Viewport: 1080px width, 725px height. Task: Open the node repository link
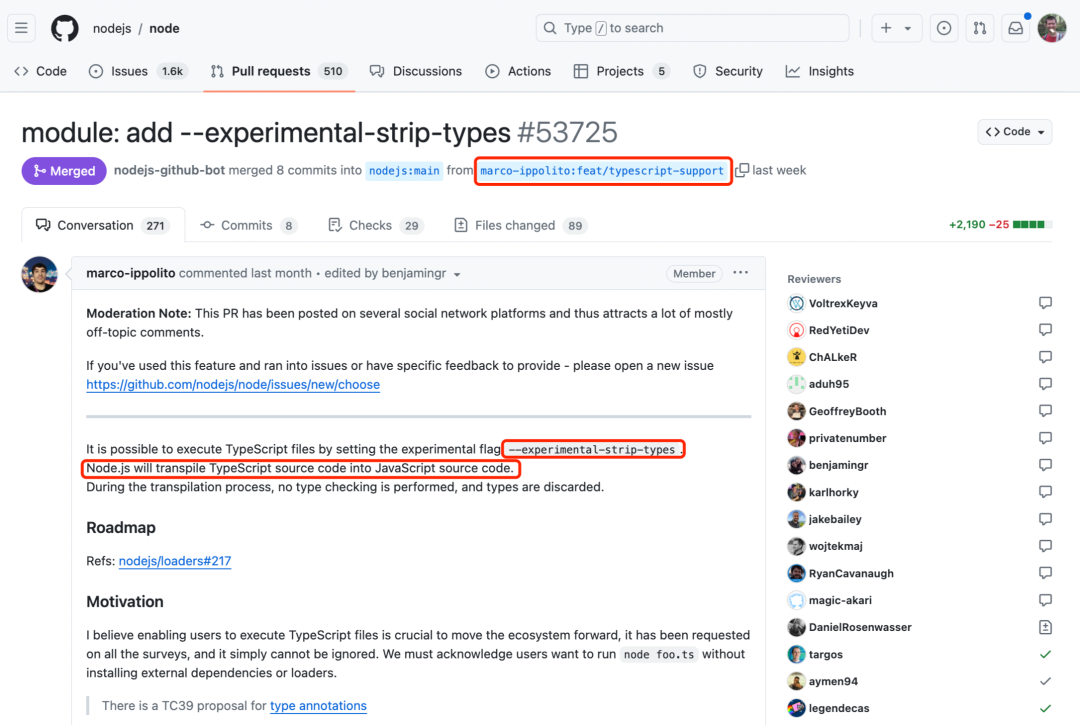coord(164,28)
